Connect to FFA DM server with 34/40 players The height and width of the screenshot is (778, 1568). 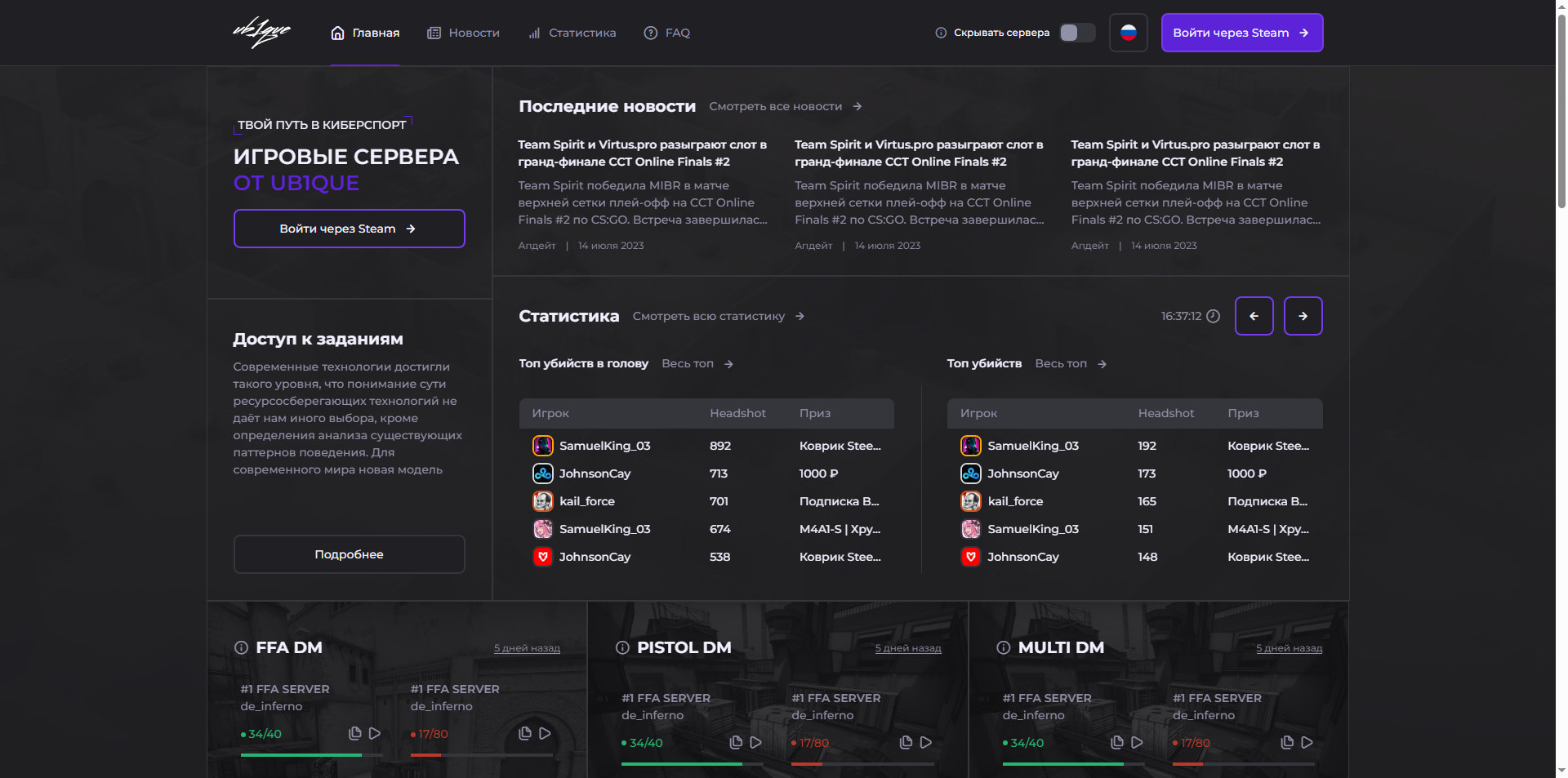pos(375,733)
